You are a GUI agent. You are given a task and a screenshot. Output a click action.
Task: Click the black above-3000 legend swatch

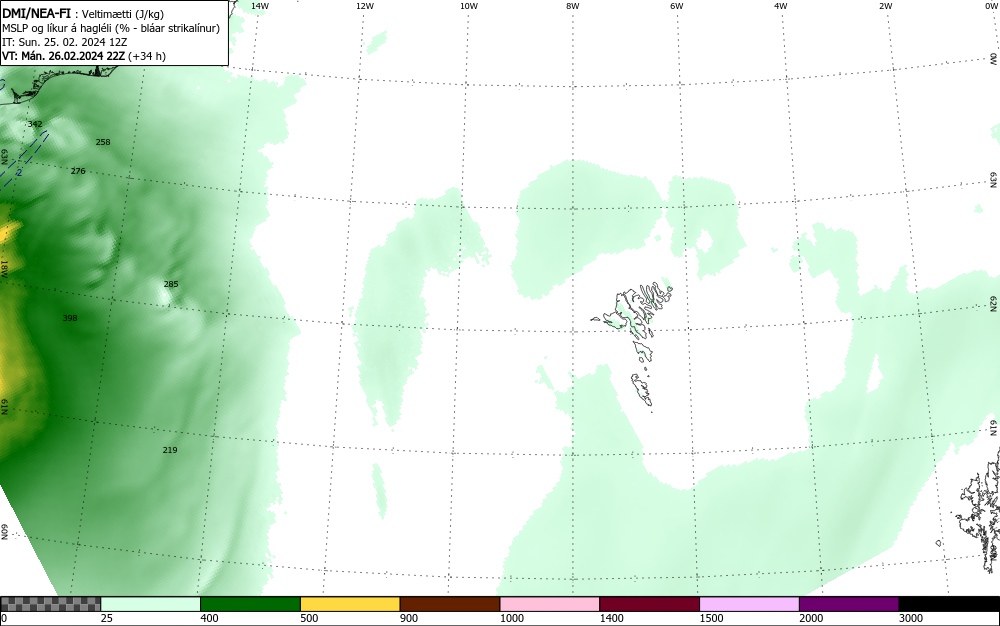tap(949, 604)
